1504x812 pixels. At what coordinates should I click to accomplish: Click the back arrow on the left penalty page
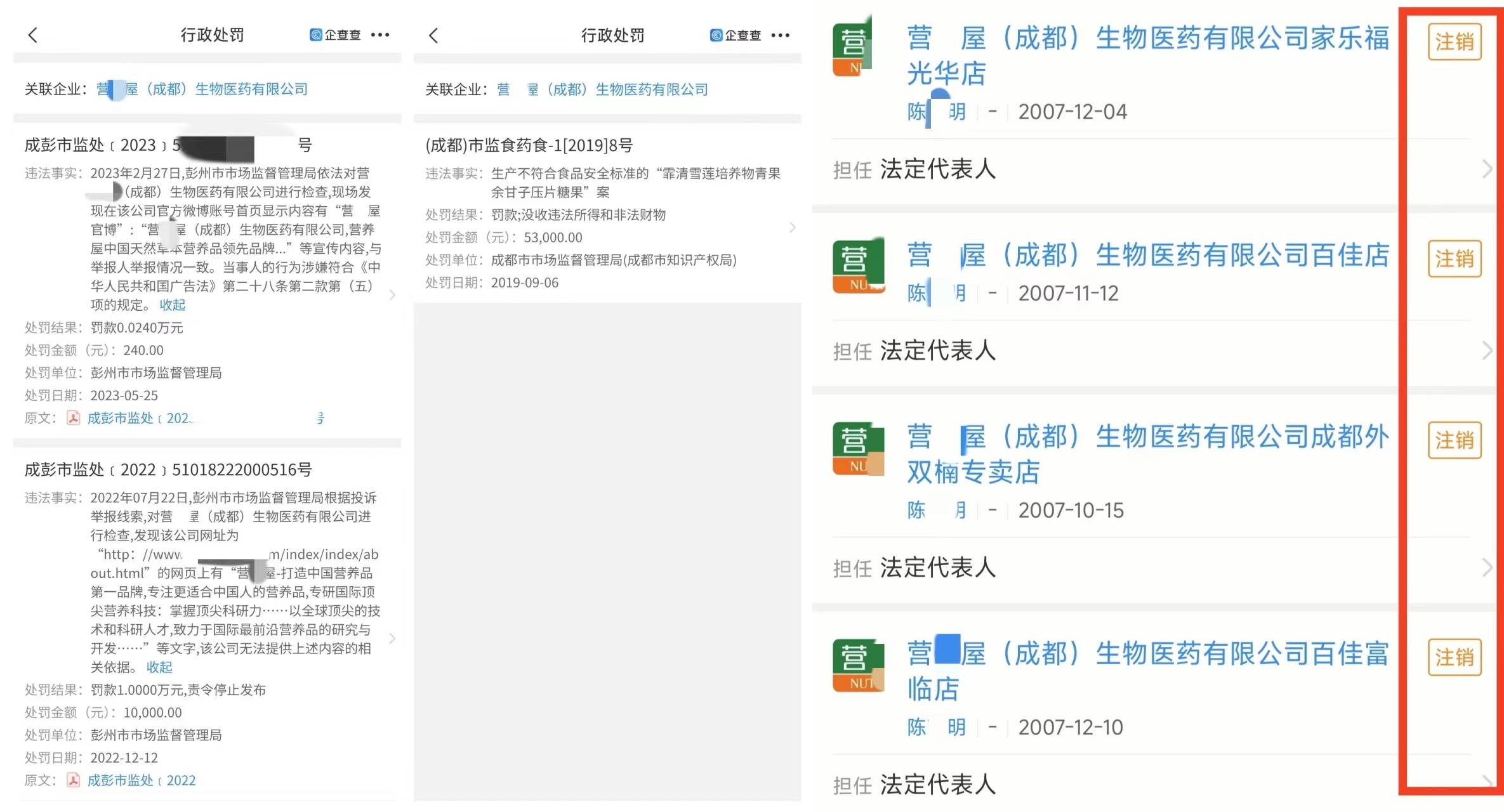(33, 35)
